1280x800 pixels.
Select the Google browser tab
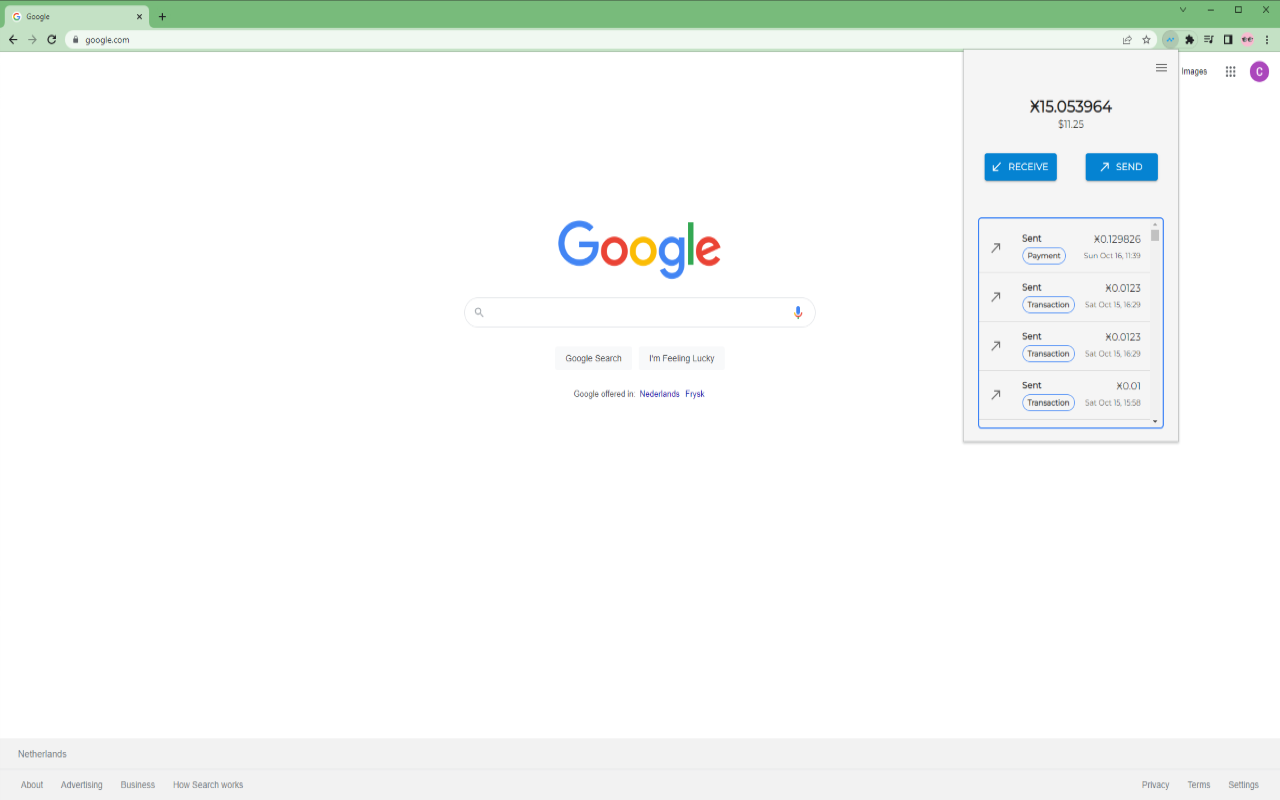coord(77,16)
